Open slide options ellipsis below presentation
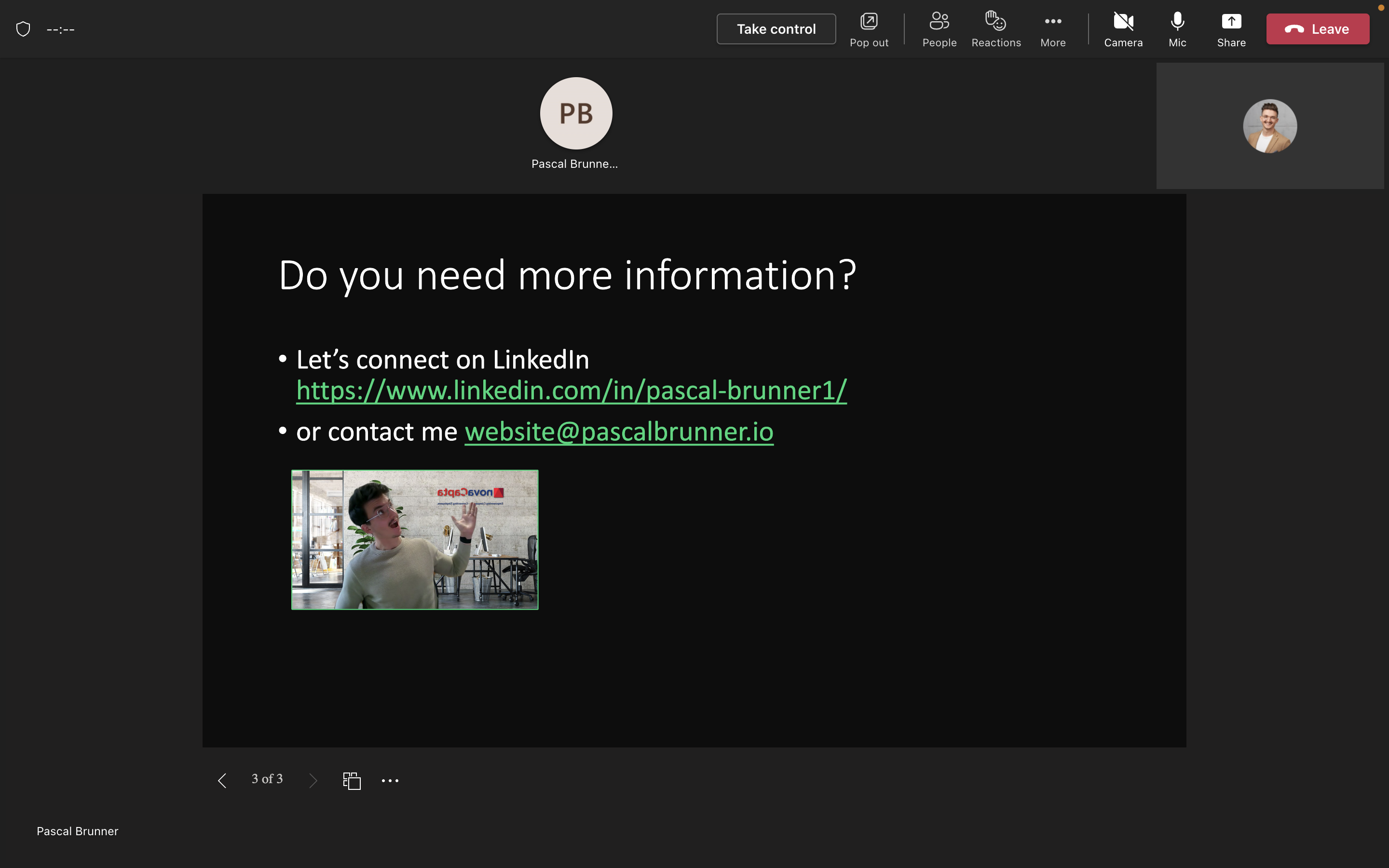Screen dimensions: 1389x868 [x=390, y=780]
